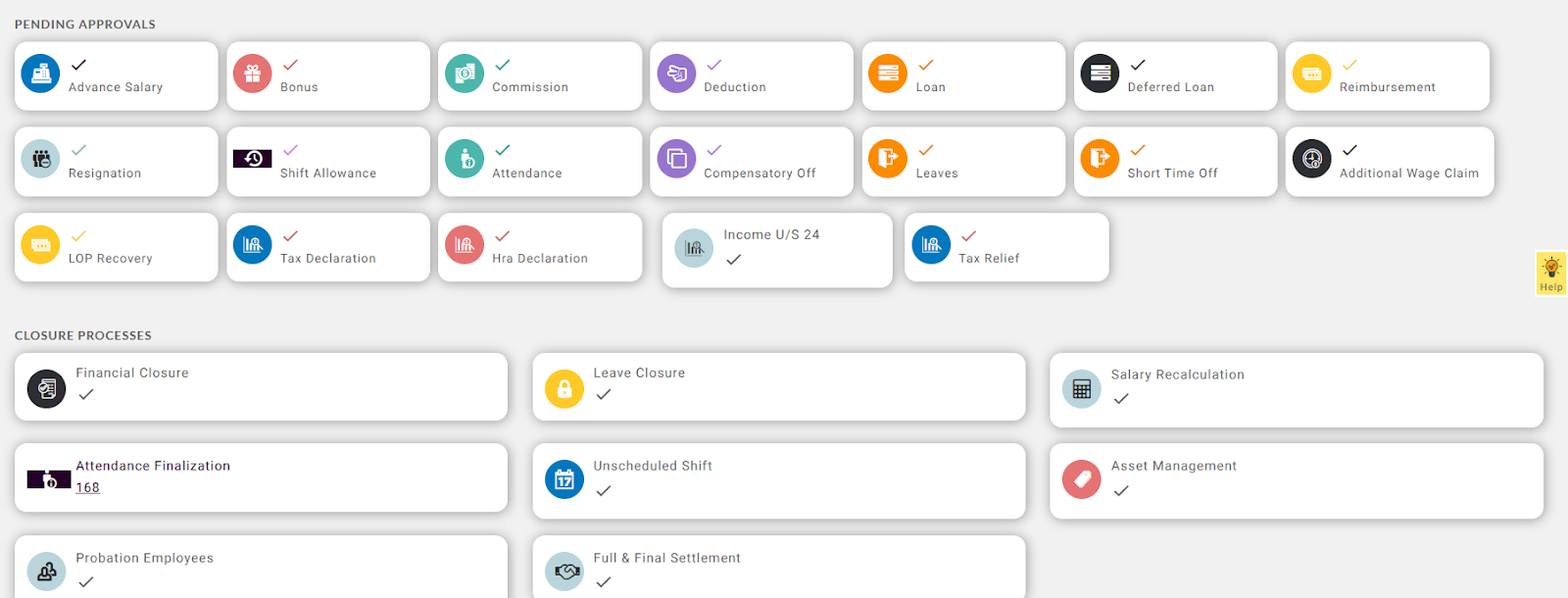Open the Full & Final Settlement handshake icon
Screen dimensions: 1568x598
pos(564,572)
